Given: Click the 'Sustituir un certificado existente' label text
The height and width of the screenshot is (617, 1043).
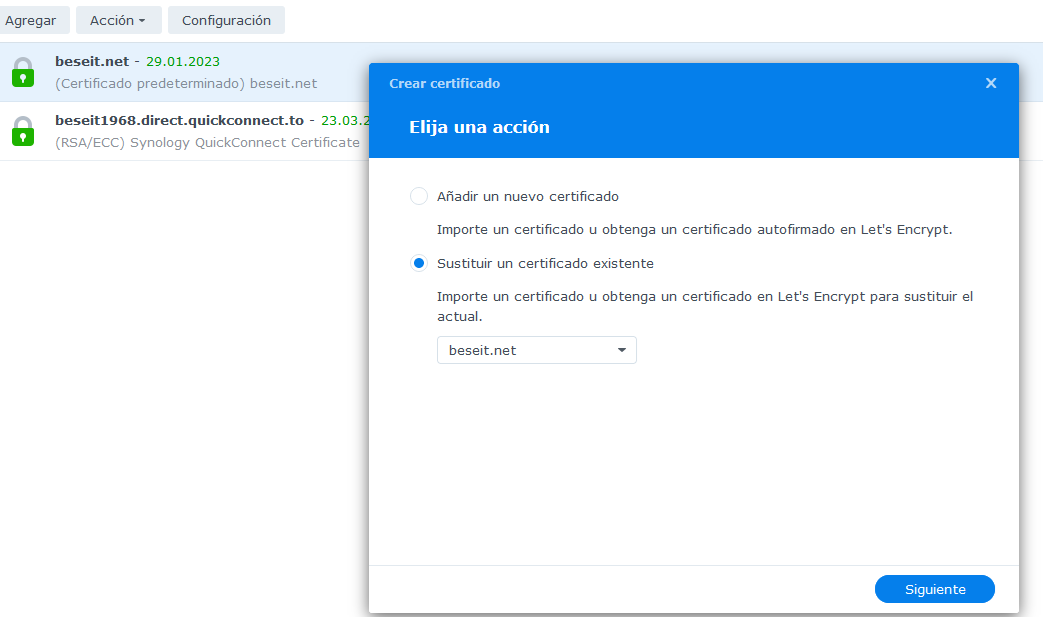Looking at the screenshot, I should click(x=545, y=263).
